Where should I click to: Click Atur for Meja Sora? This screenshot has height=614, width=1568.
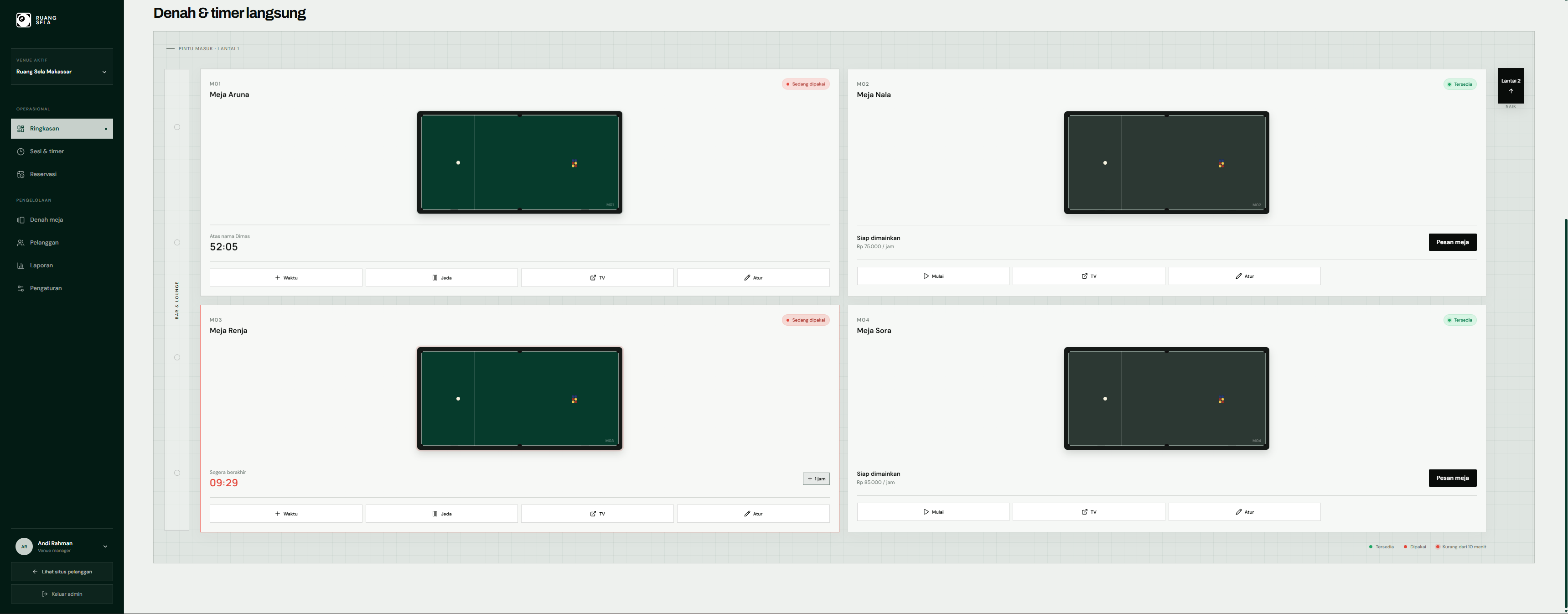click(x=1245, y=512)
